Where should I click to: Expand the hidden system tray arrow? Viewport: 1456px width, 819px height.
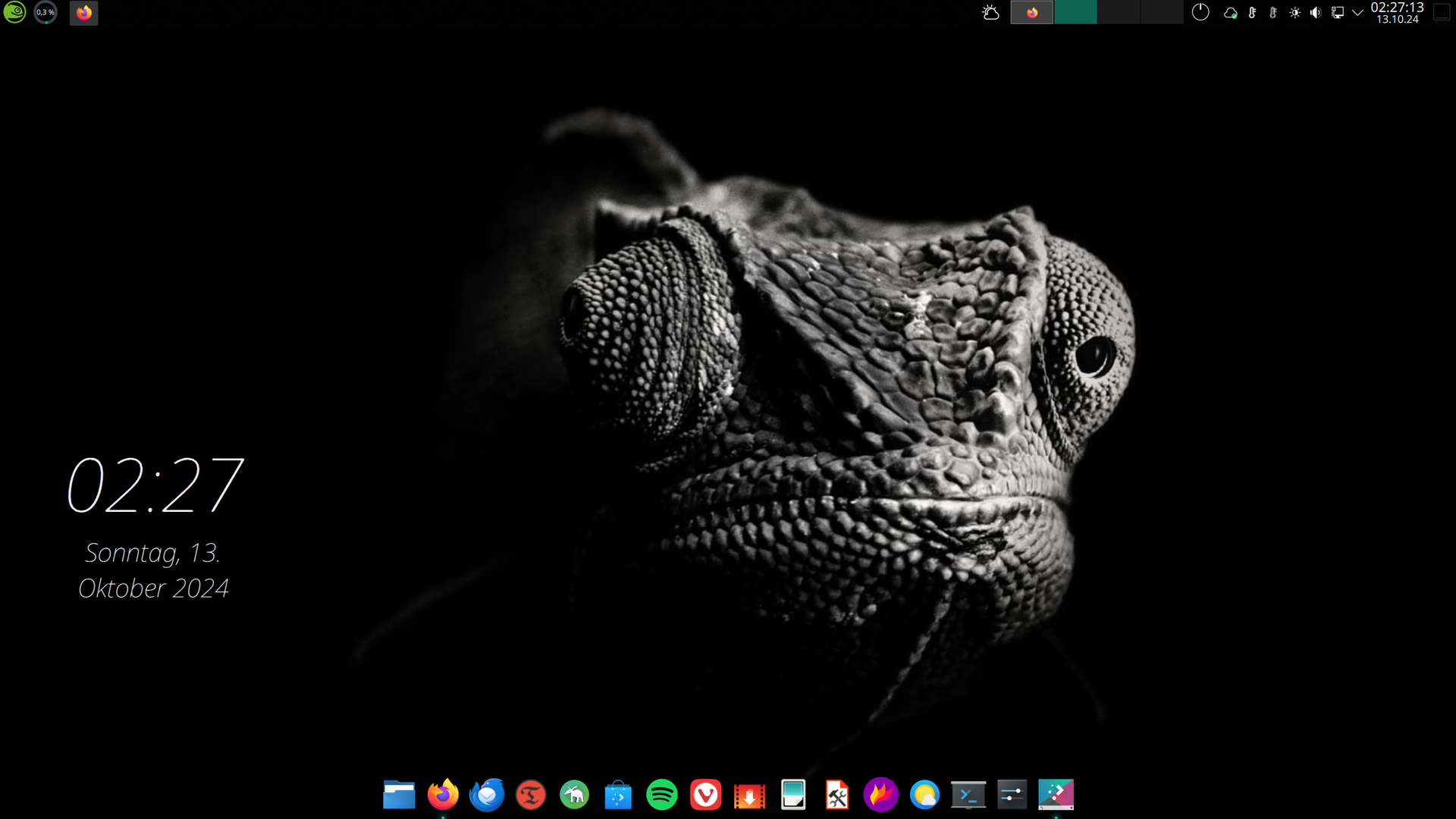(x=1357, y=13)
